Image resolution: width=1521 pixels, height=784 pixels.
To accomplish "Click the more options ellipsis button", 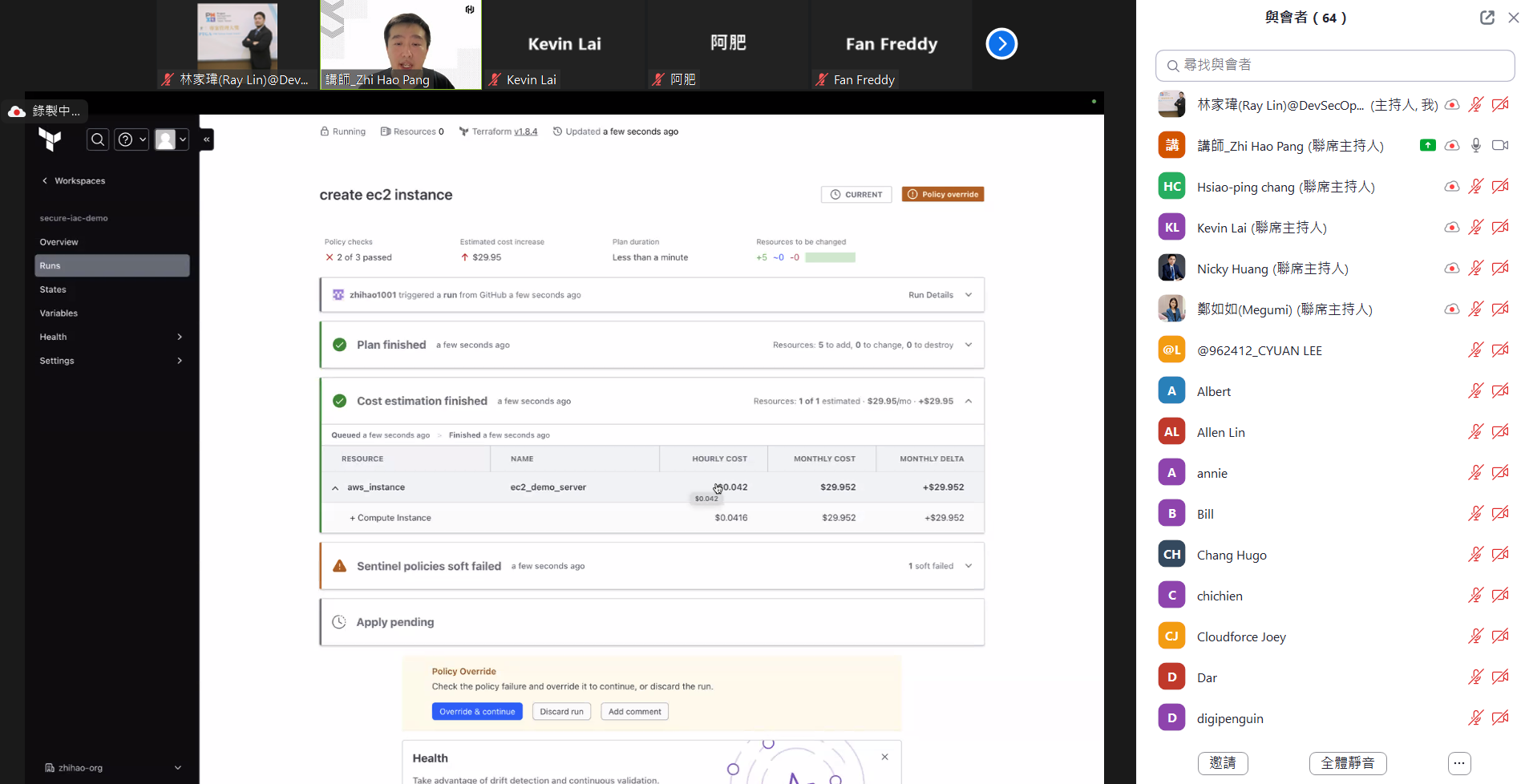I will coord(1458,763).
